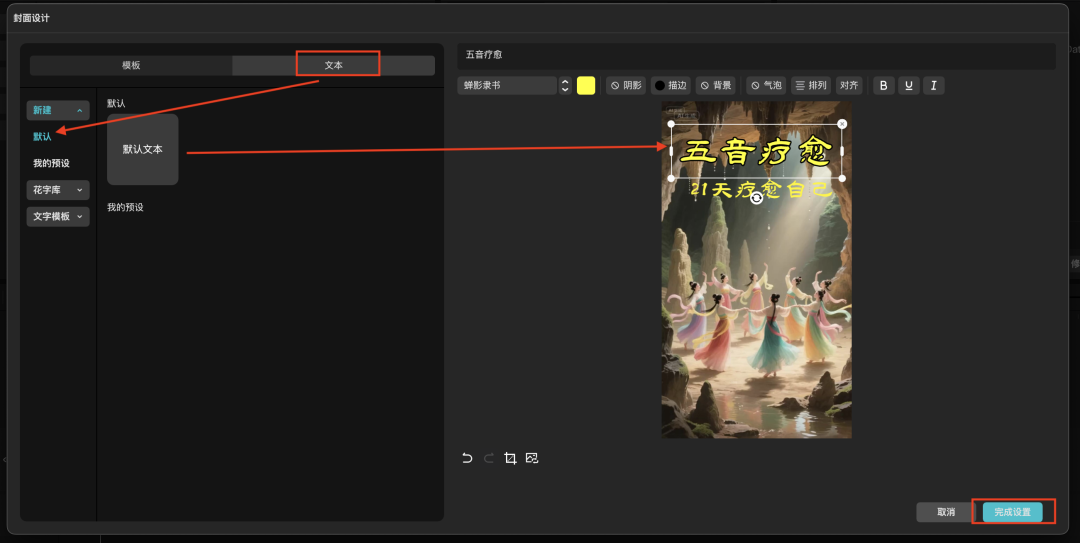The height and width of the screenshot is (543, 1080).
Task: Open the 蝉影隶书 font dropdown
Action: [507, 85]
